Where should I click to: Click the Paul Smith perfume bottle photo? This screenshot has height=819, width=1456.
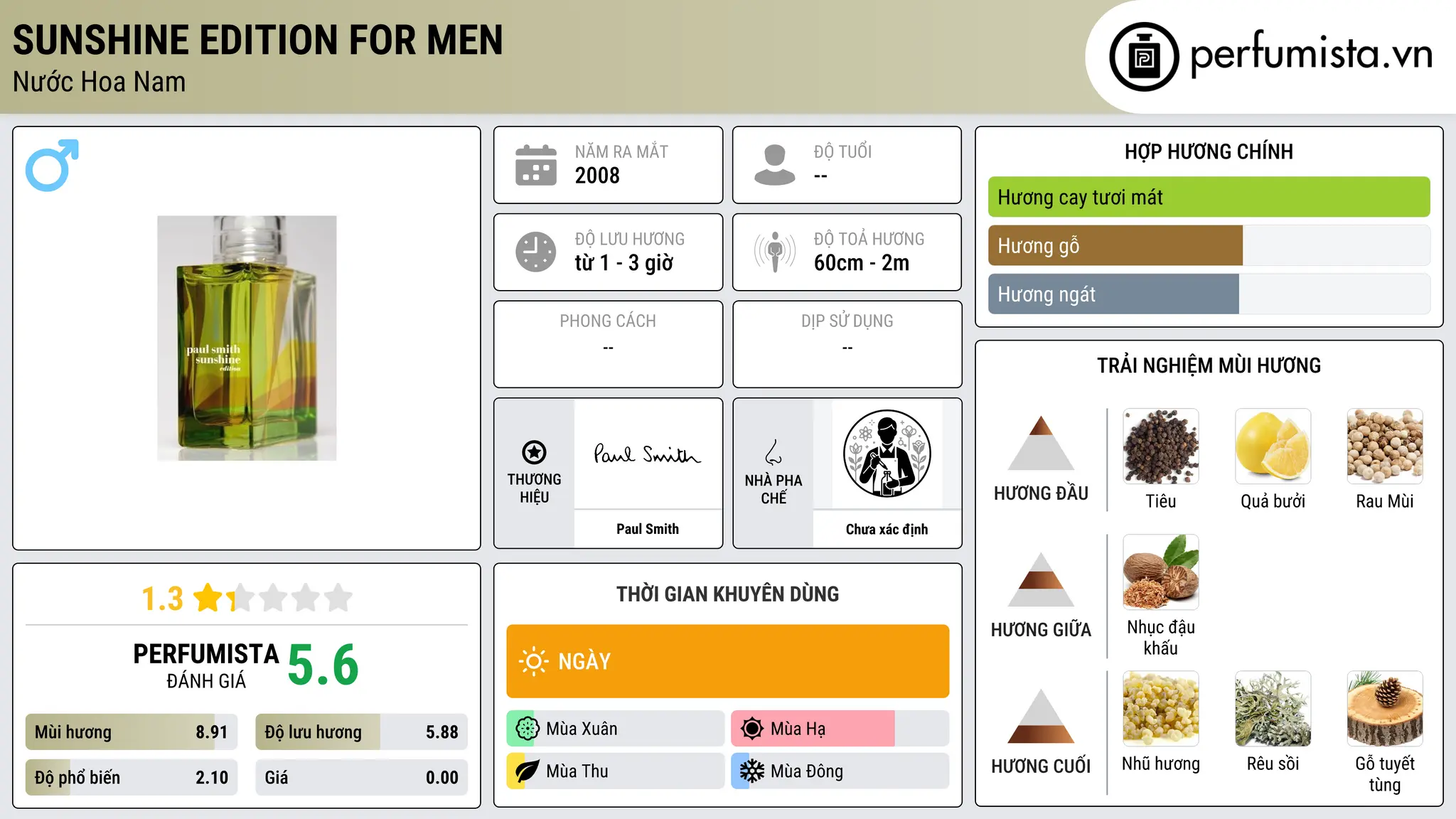pos(247,338)
